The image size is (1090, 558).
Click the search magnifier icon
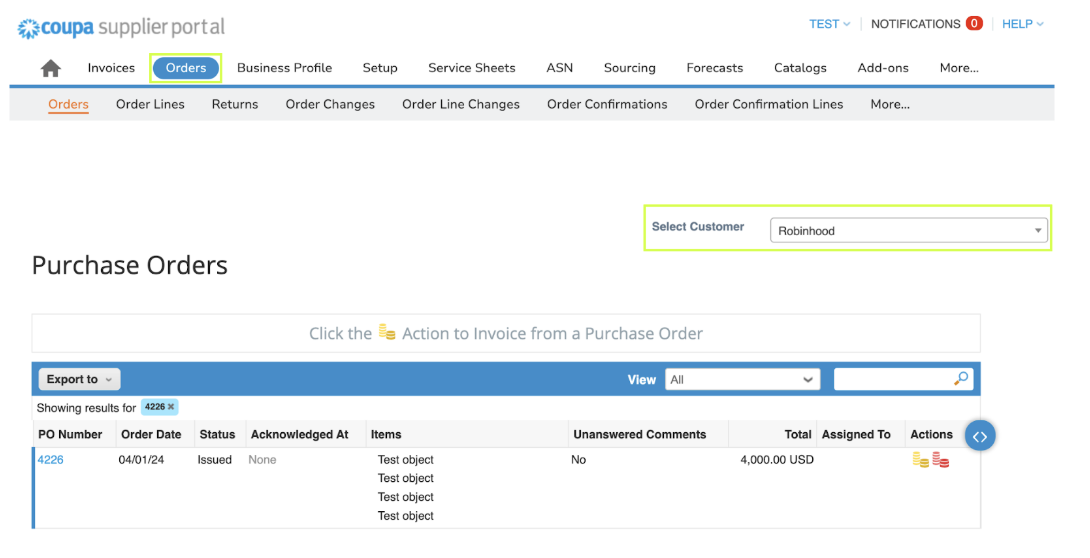coord(961,379)
